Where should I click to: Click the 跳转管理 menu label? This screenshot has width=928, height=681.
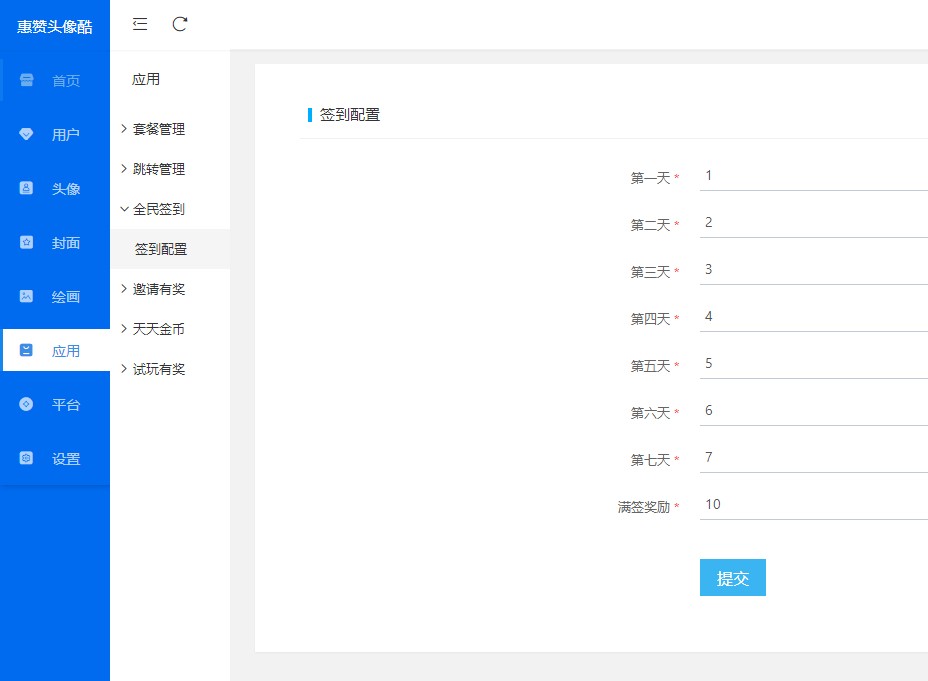pyautogui.click(x=159, y=169)
